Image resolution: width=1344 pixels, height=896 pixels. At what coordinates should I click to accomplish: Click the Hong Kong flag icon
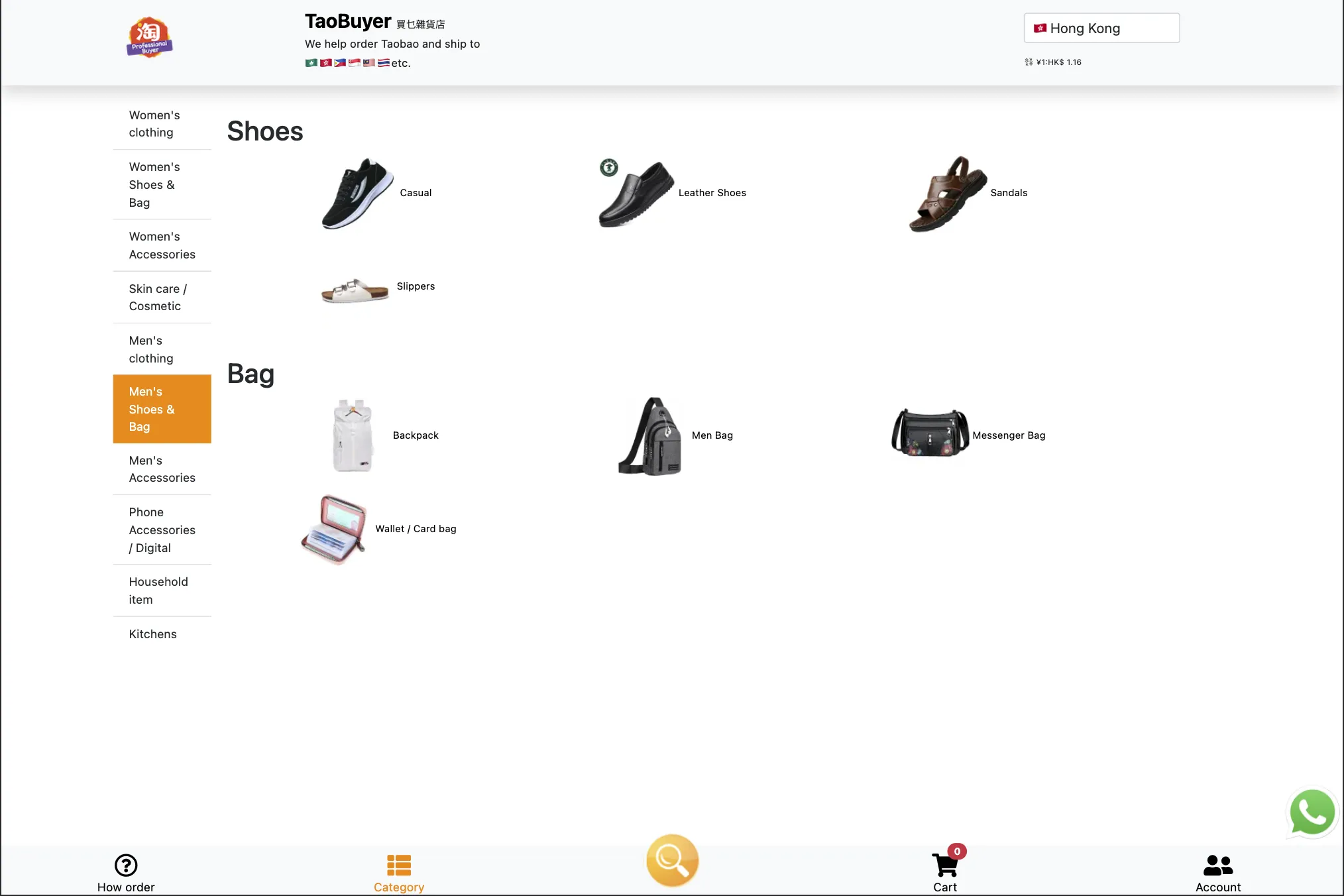(1040, 28)
